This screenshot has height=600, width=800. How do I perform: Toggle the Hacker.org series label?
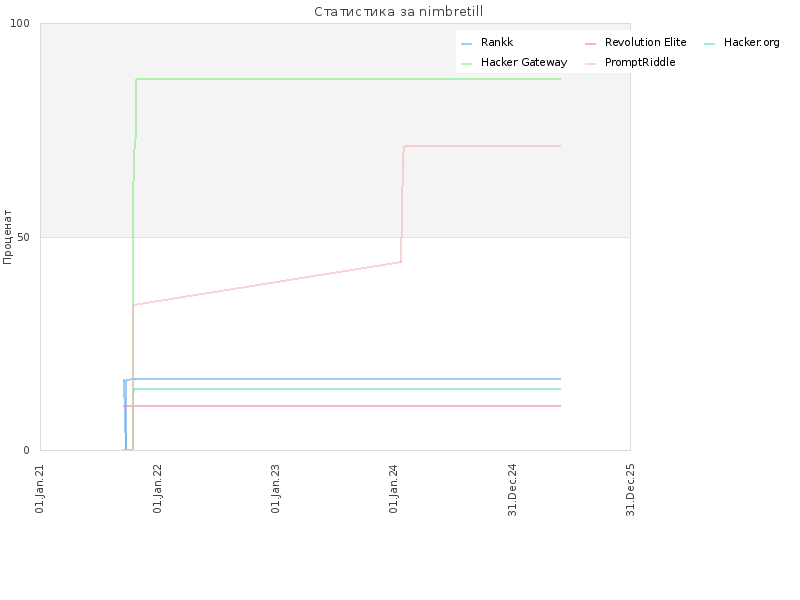point(752,42)
